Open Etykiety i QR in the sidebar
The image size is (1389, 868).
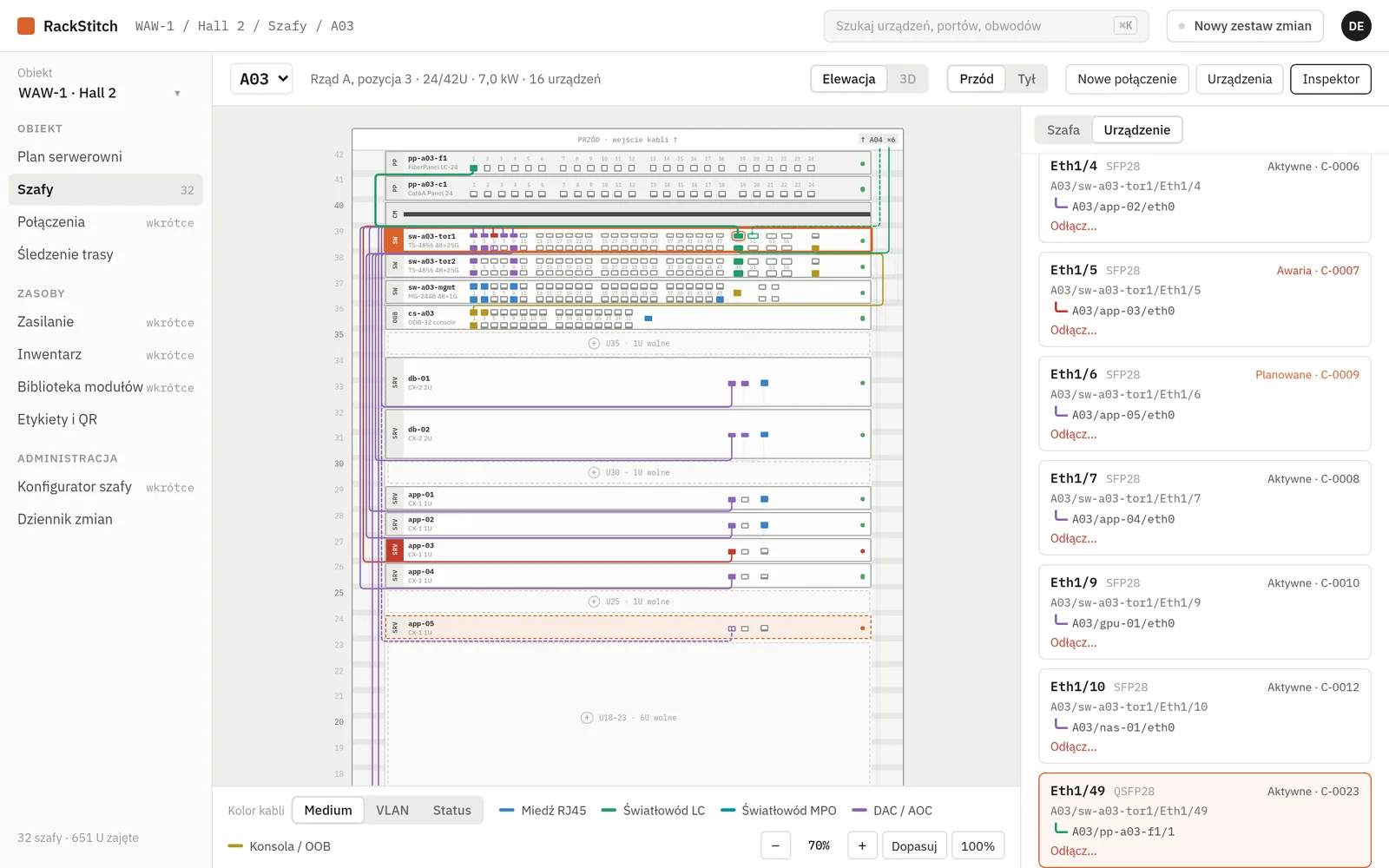(x=106, y=419)
